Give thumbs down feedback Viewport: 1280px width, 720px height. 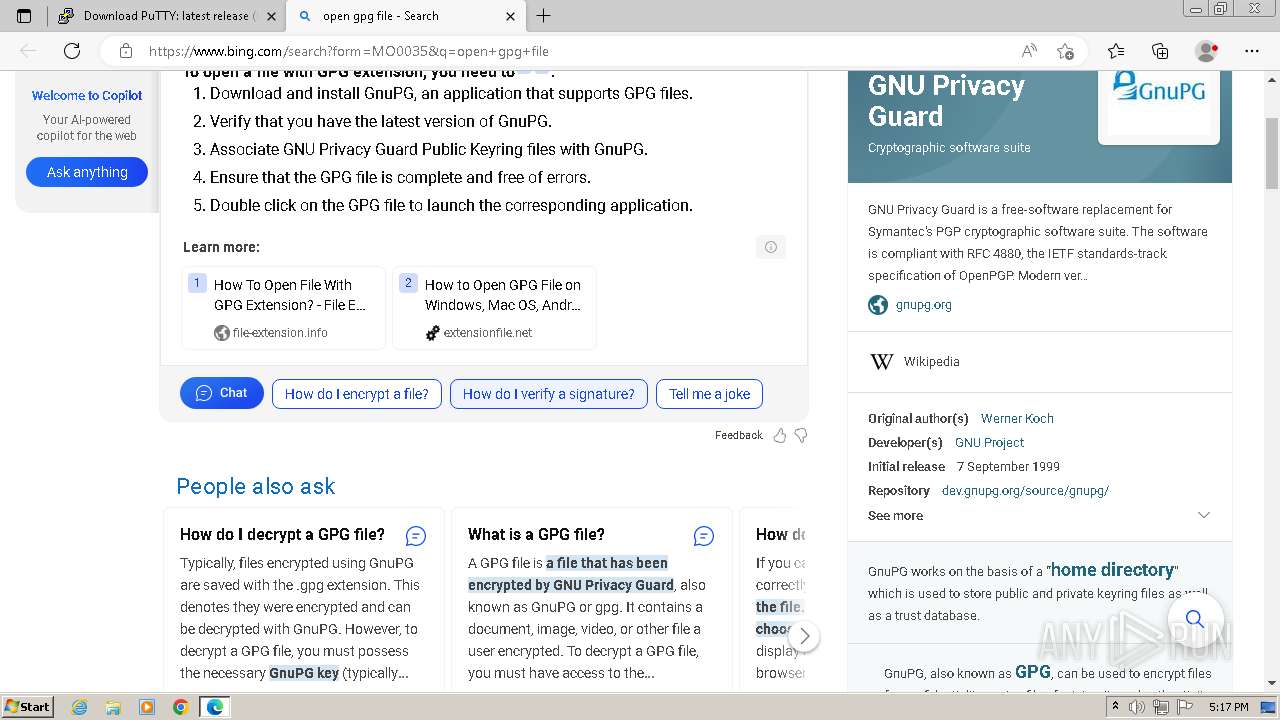[x=800, y=435]
